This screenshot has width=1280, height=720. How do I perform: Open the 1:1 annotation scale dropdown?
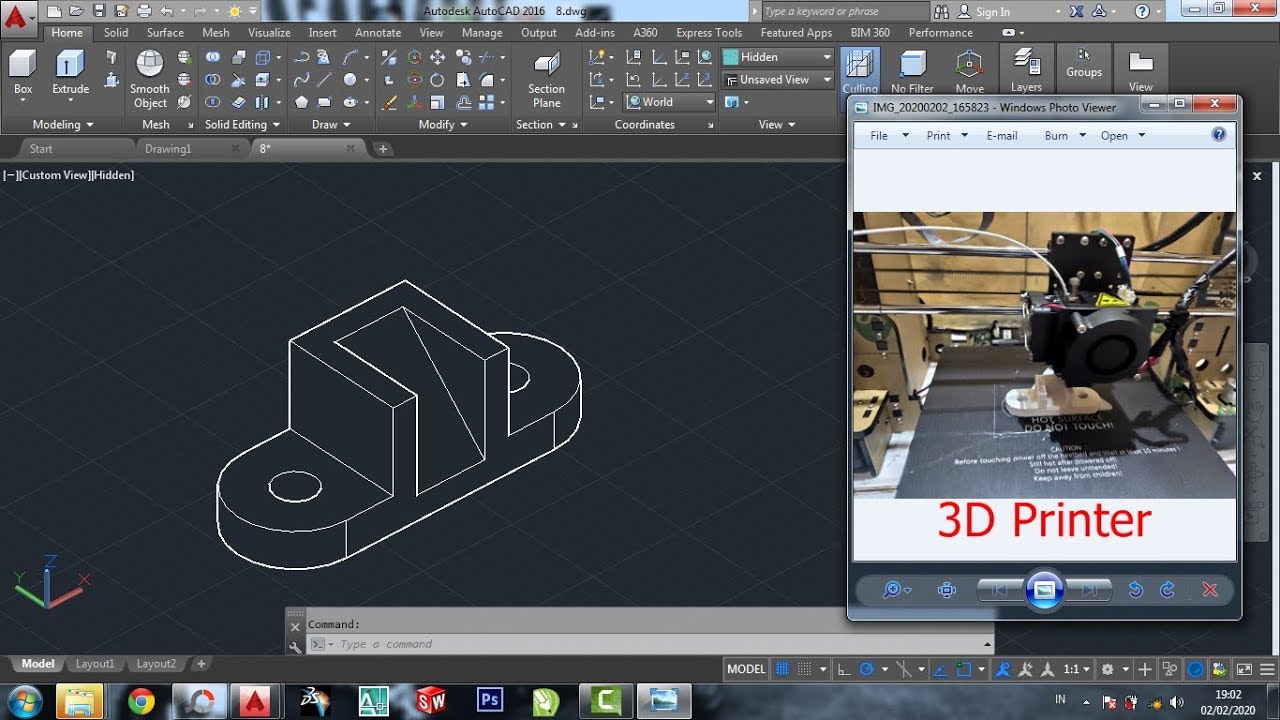click(1077, 669)
